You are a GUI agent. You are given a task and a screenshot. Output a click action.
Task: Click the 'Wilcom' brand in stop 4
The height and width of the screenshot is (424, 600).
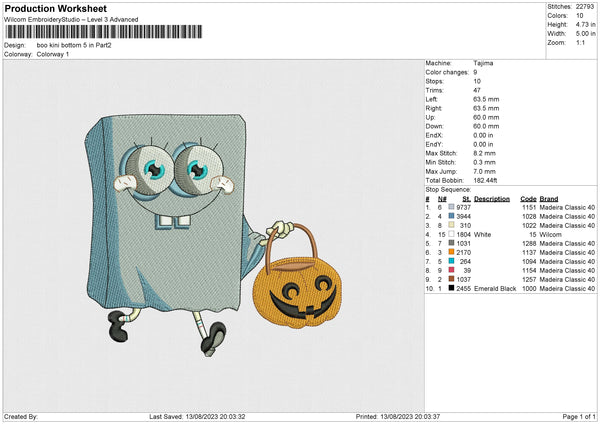pyautogui.click(x=551, y=235)
